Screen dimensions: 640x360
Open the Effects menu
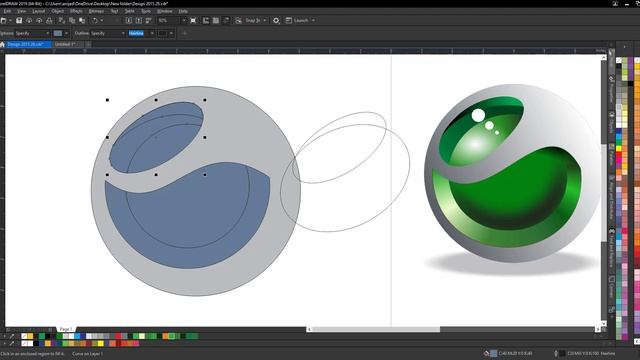pyautogui.click(x=76, y=11)
